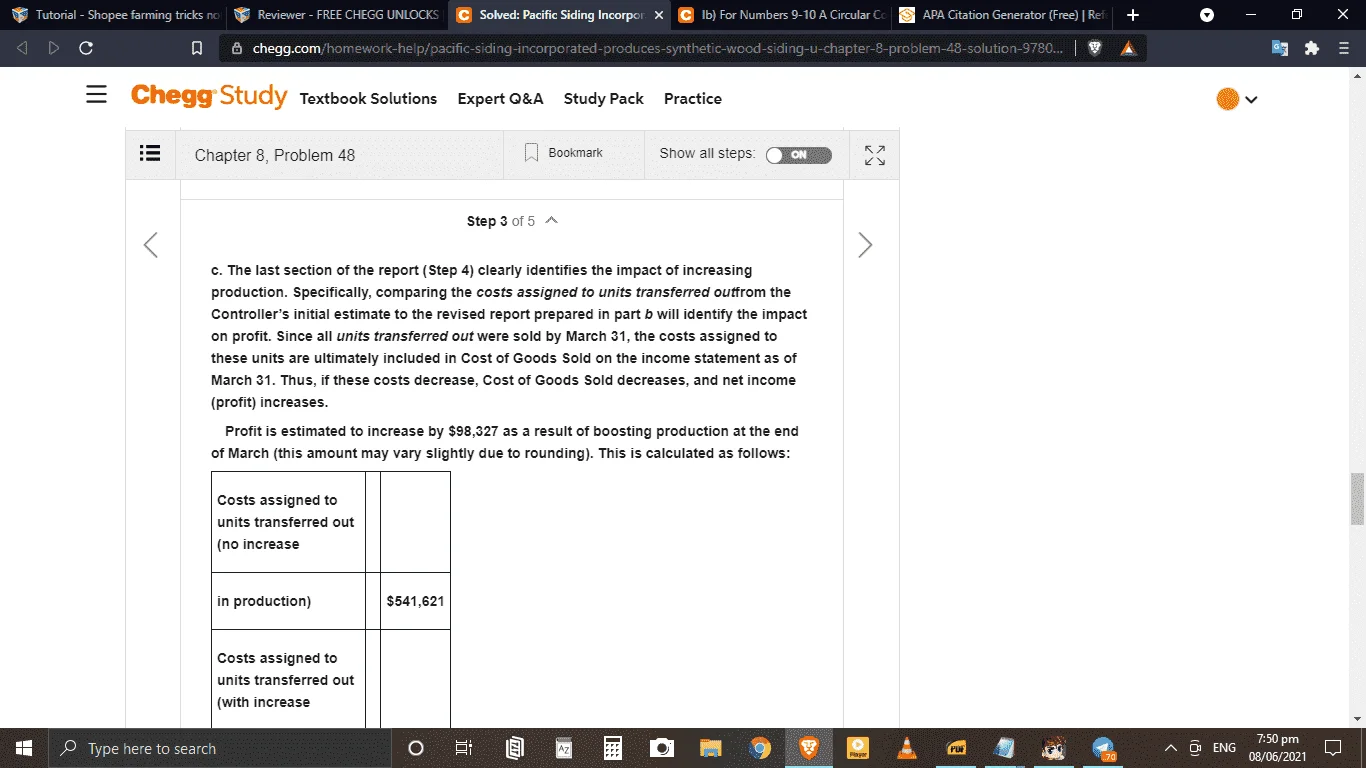Switch to APA Citation Generator tab
Viewport: 1366px width, 768px height.
tap(1005, 15)
